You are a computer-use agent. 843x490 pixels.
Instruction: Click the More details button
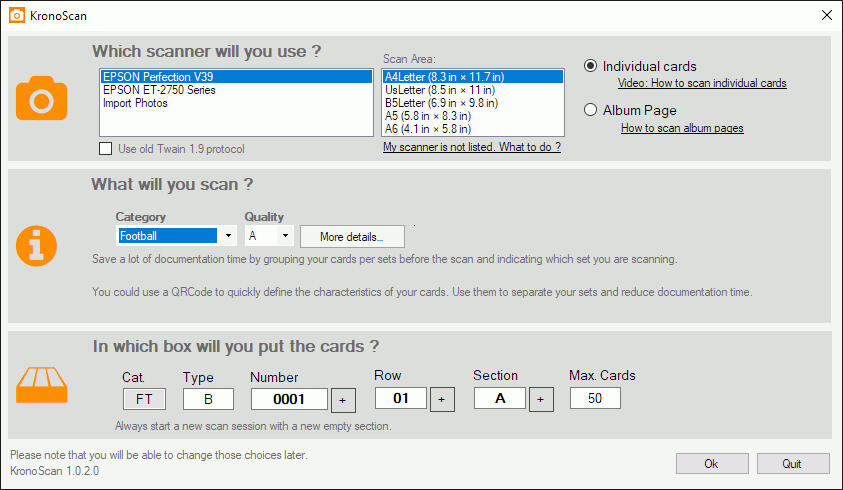pos(351,237)
